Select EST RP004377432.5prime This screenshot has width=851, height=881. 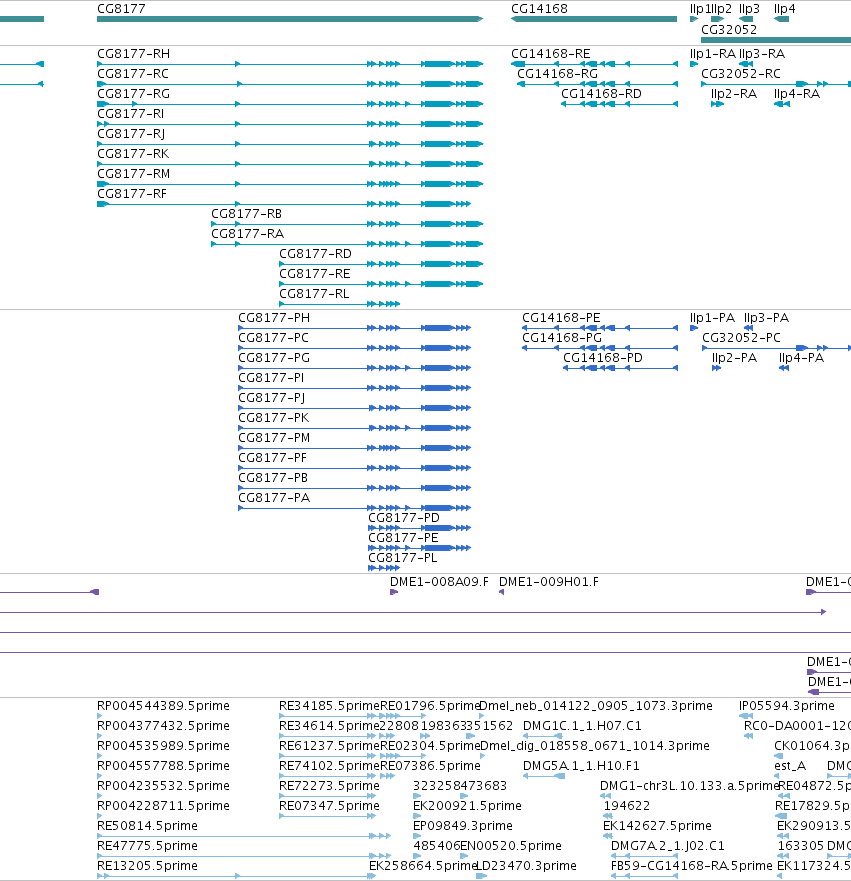pyautogui.click(x=163, y=726)
